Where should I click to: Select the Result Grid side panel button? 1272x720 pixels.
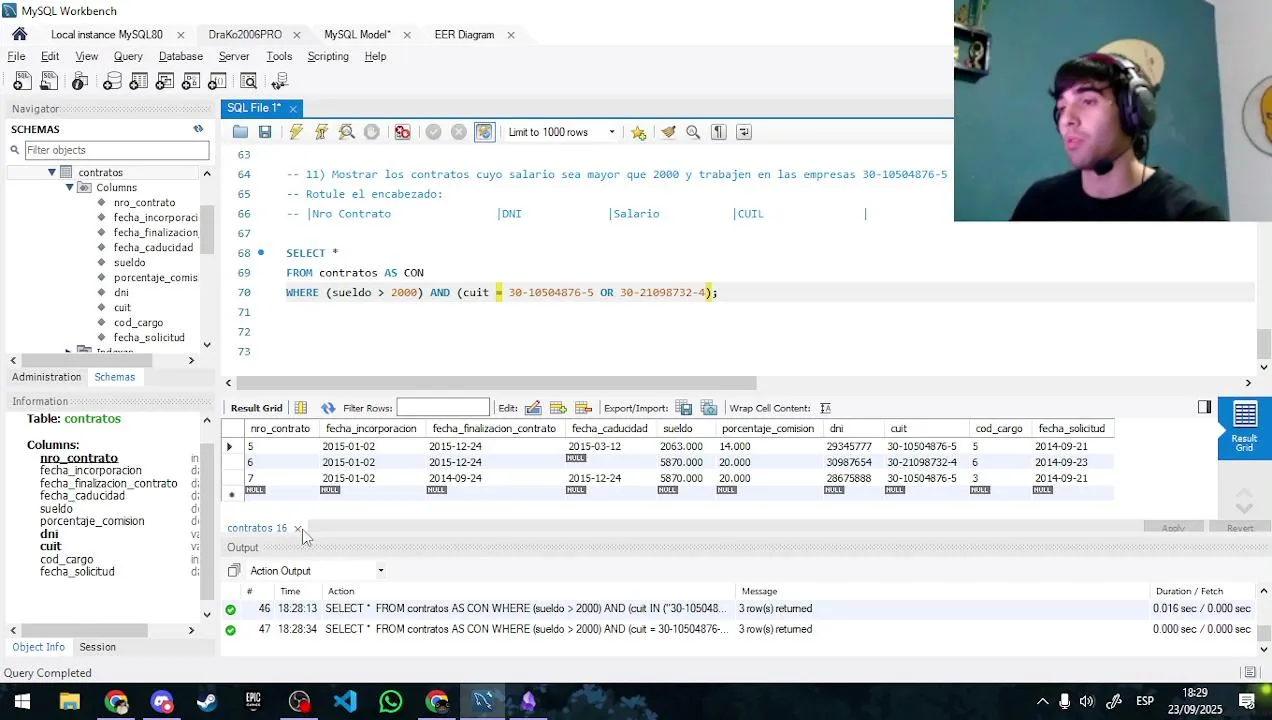[1245, 428]
